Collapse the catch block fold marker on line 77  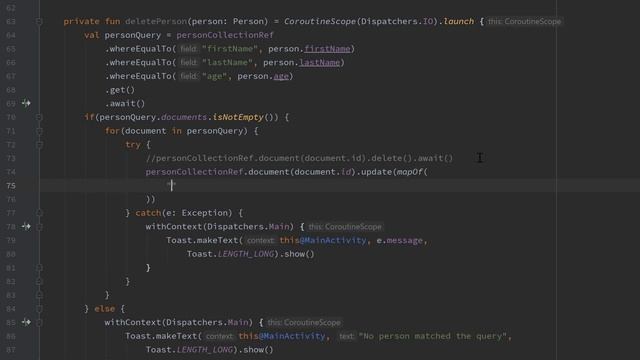click(x=39, y=213)
